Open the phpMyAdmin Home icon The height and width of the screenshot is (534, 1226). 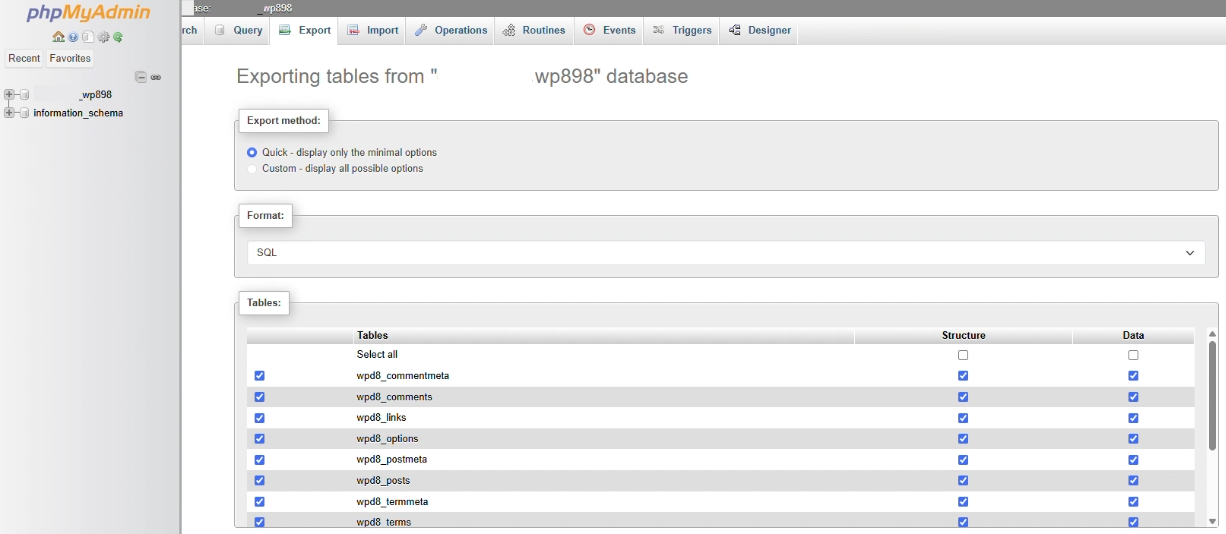click(x=58, y=37)
